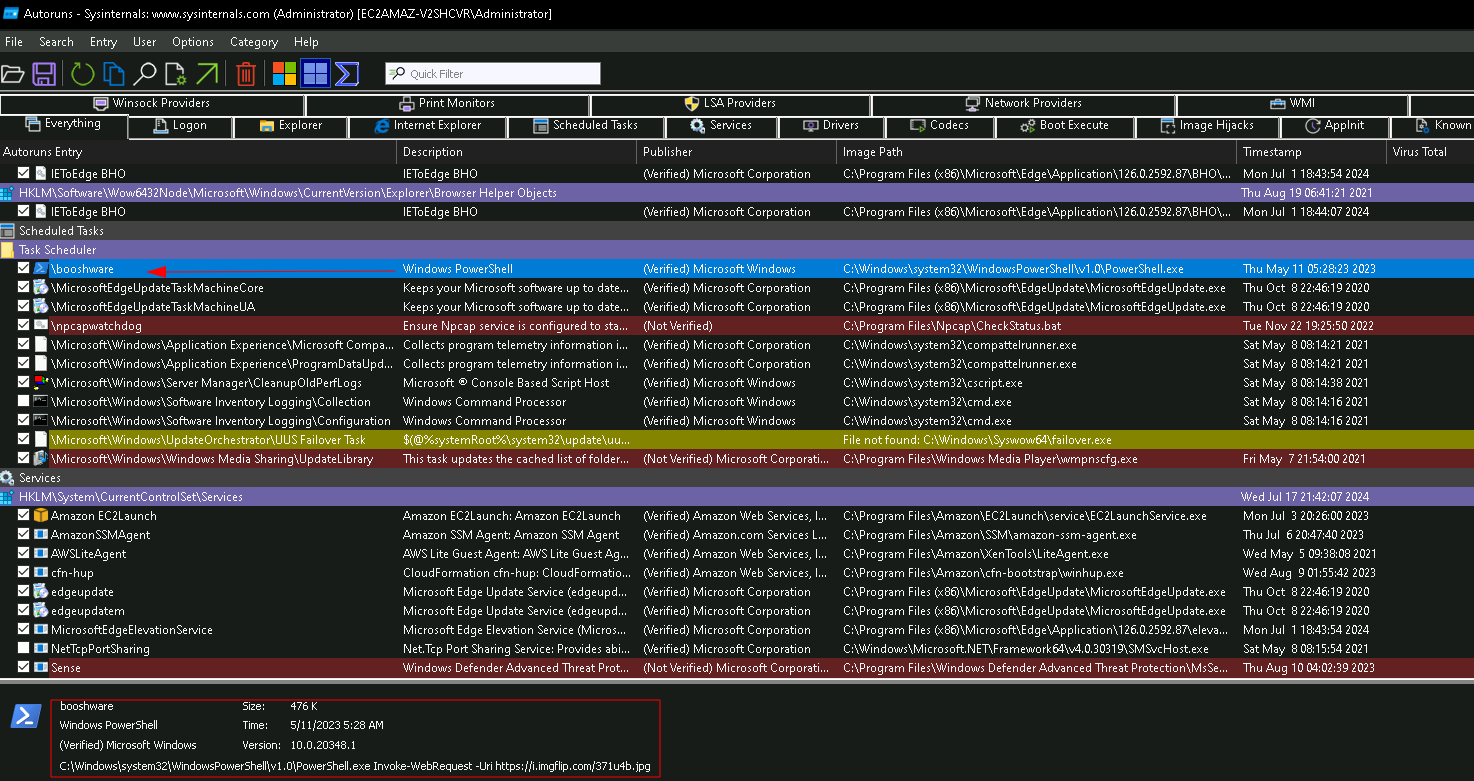The image size is (1474, 781).
Task: Select the MicrosoftEdgeElevationService row
Action: [x=737, y=630]
